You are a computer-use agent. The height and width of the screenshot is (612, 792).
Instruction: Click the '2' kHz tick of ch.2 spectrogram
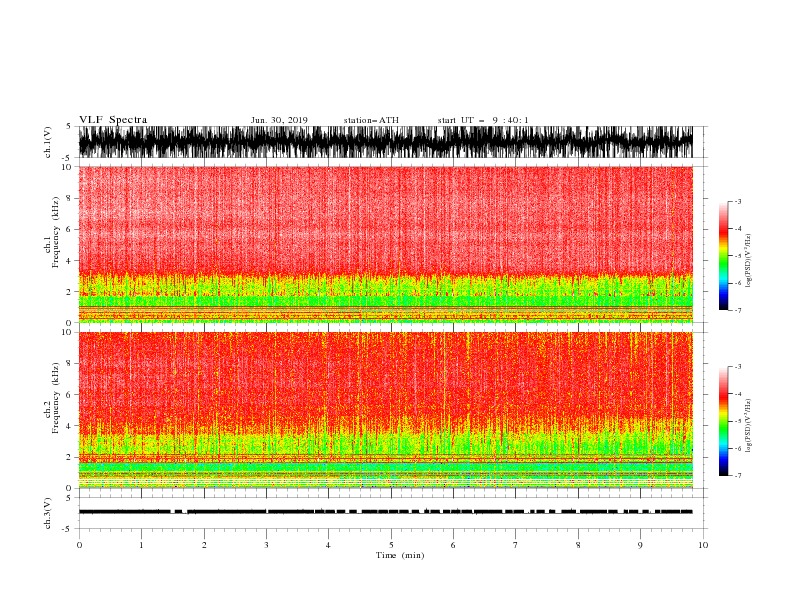pyautogui.click(x=69, y=457)
